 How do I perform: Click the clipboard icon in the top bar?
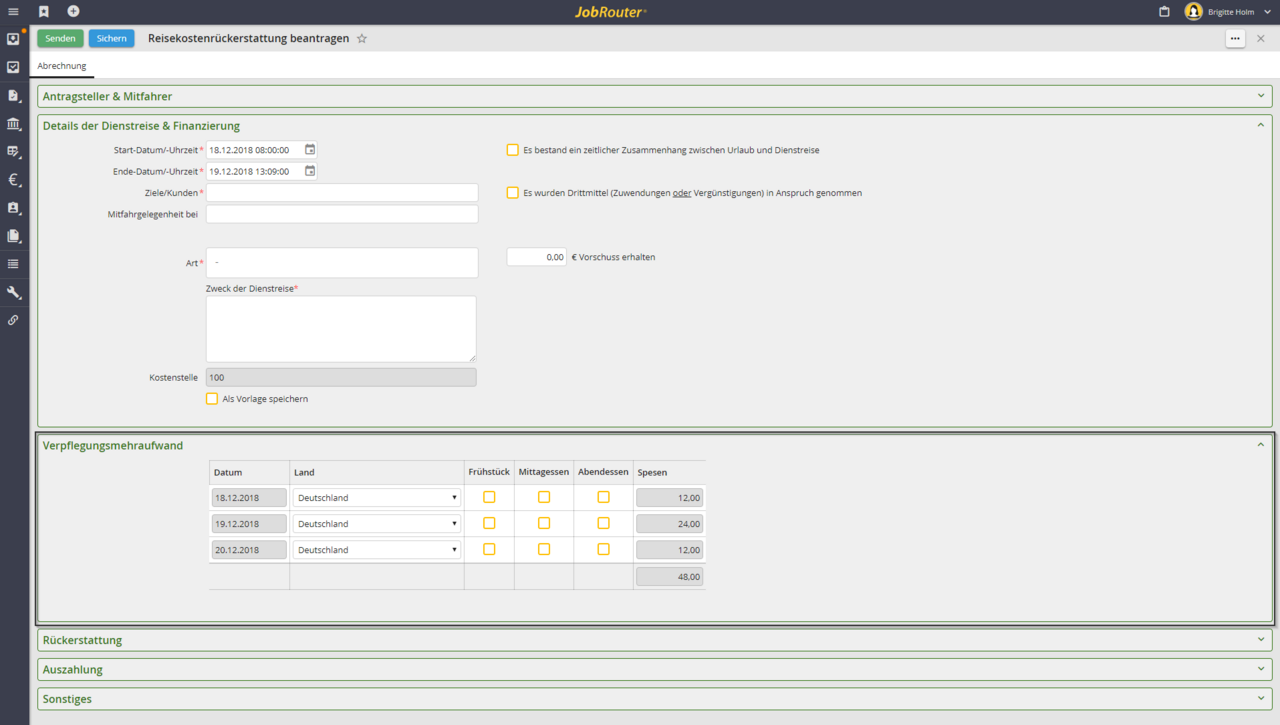click(x=1164, y=11)
